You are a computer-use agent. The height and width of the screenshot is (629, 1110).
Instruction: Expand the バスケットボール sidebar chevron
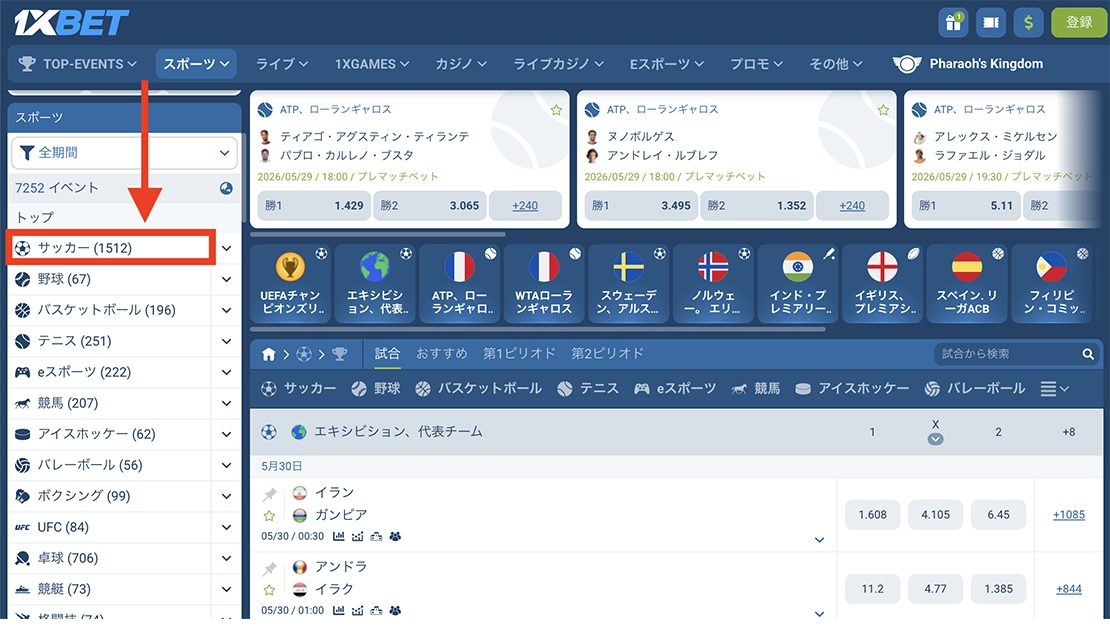[227, 311]
